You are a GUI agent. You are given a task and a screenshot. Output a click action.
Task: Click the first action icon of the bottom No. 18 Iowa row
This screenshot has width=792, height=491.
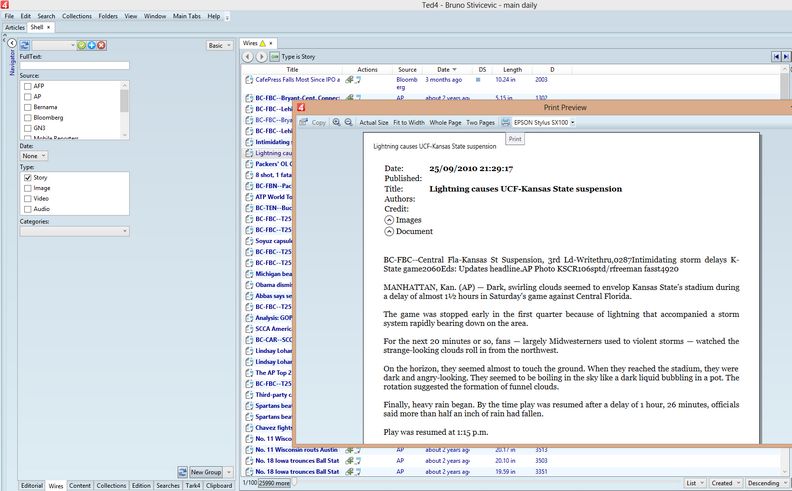(349, 471)
